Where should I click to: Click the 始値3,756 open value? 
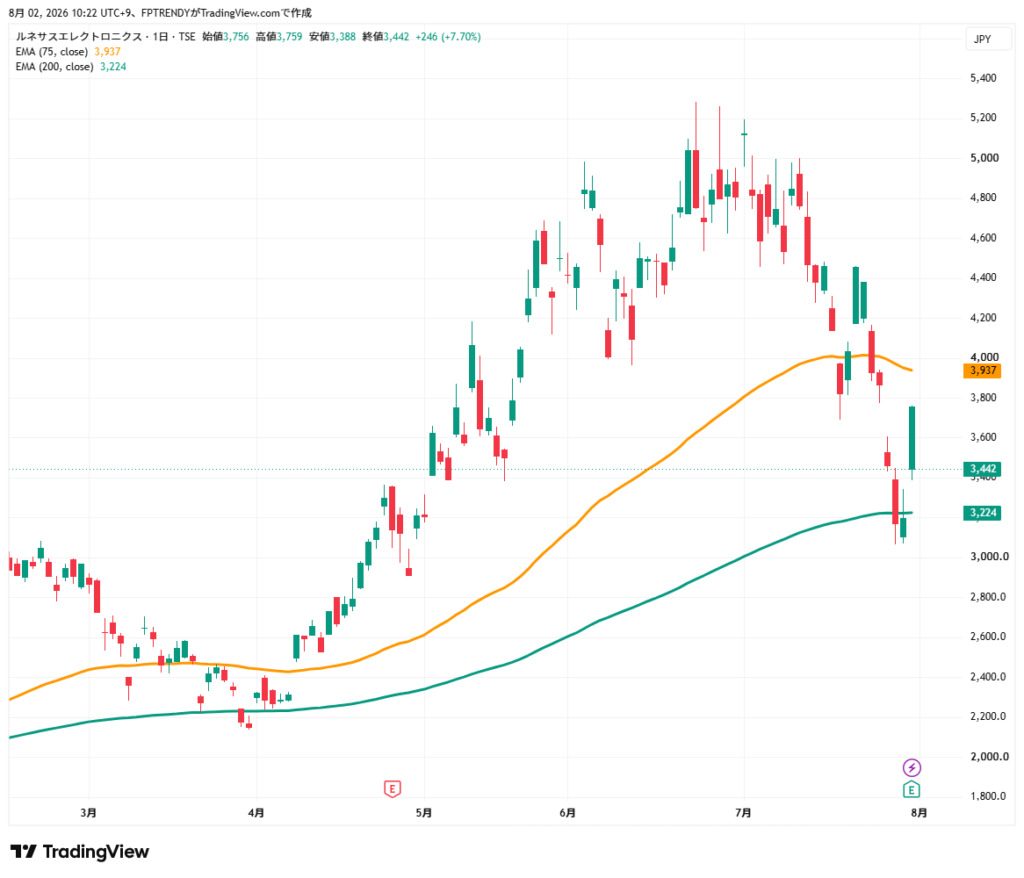point(225,37)
